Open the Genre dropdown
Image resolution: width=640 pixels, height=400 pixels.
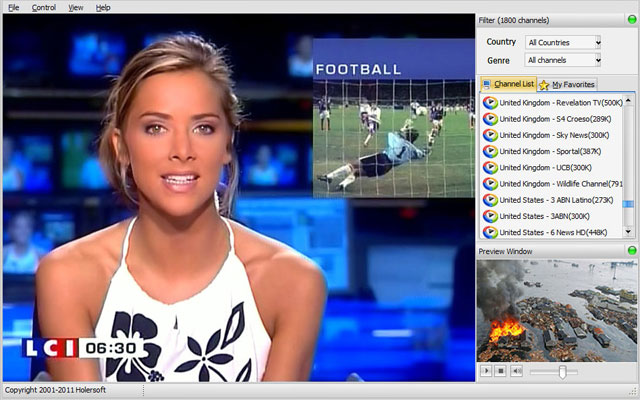562,60
